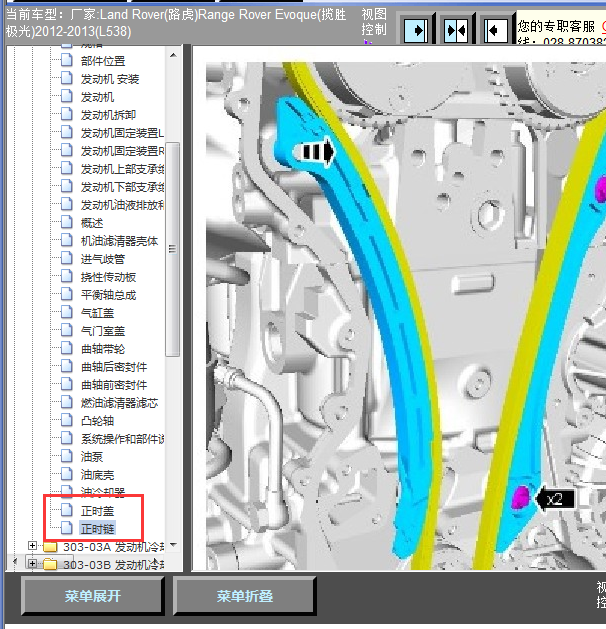Screen dimensions: 606x629
Task: Click the document icon beside 气缸盖
Action: click(67, 312)
